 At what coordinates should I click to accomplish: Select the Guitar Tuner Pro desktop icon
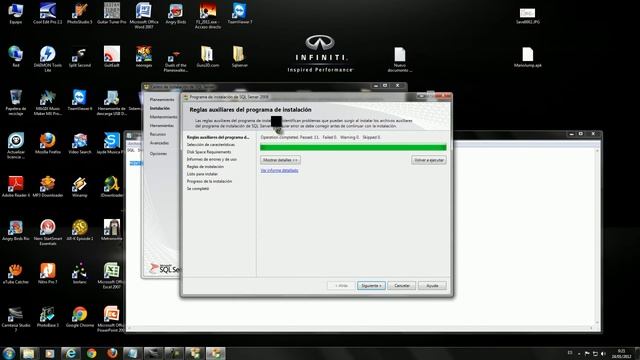pos(111,13)
